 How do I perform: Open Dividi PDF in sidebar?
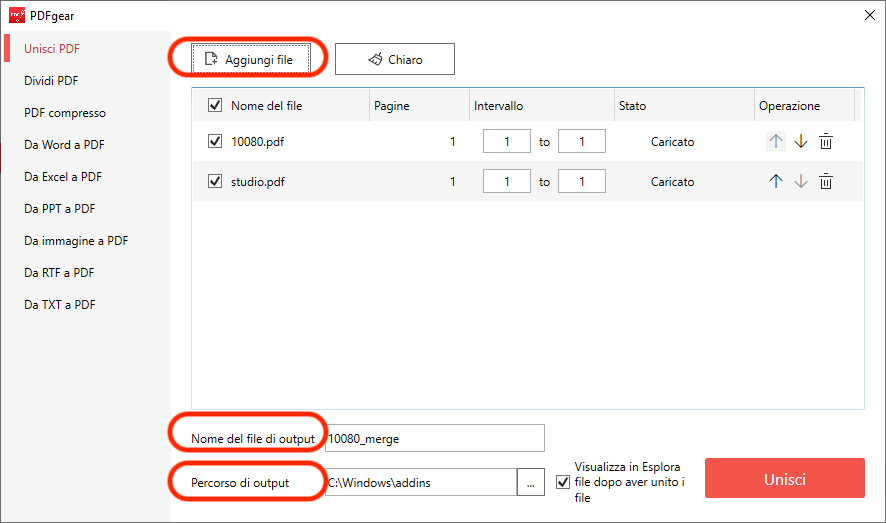[51, 81]
